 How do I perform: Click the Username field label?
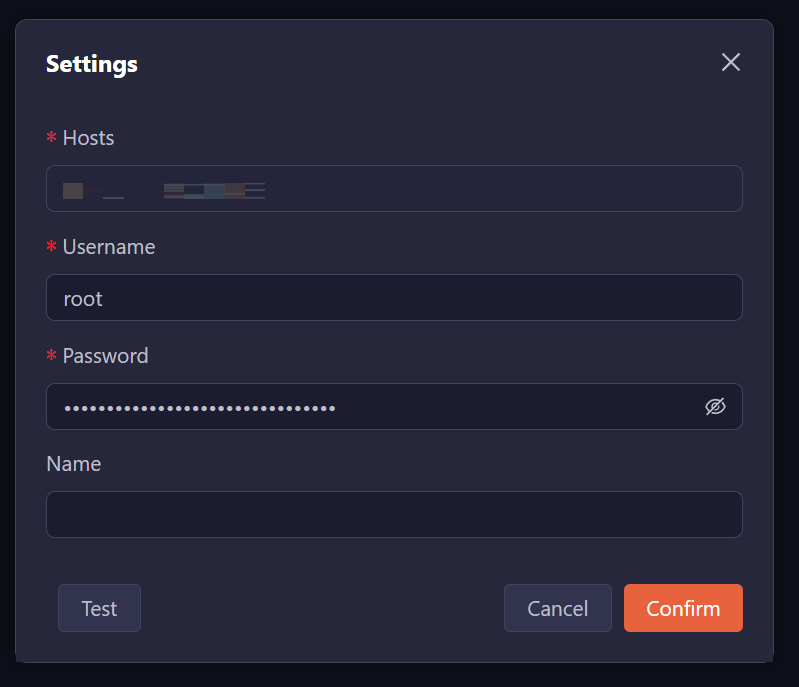pos(109,247)
